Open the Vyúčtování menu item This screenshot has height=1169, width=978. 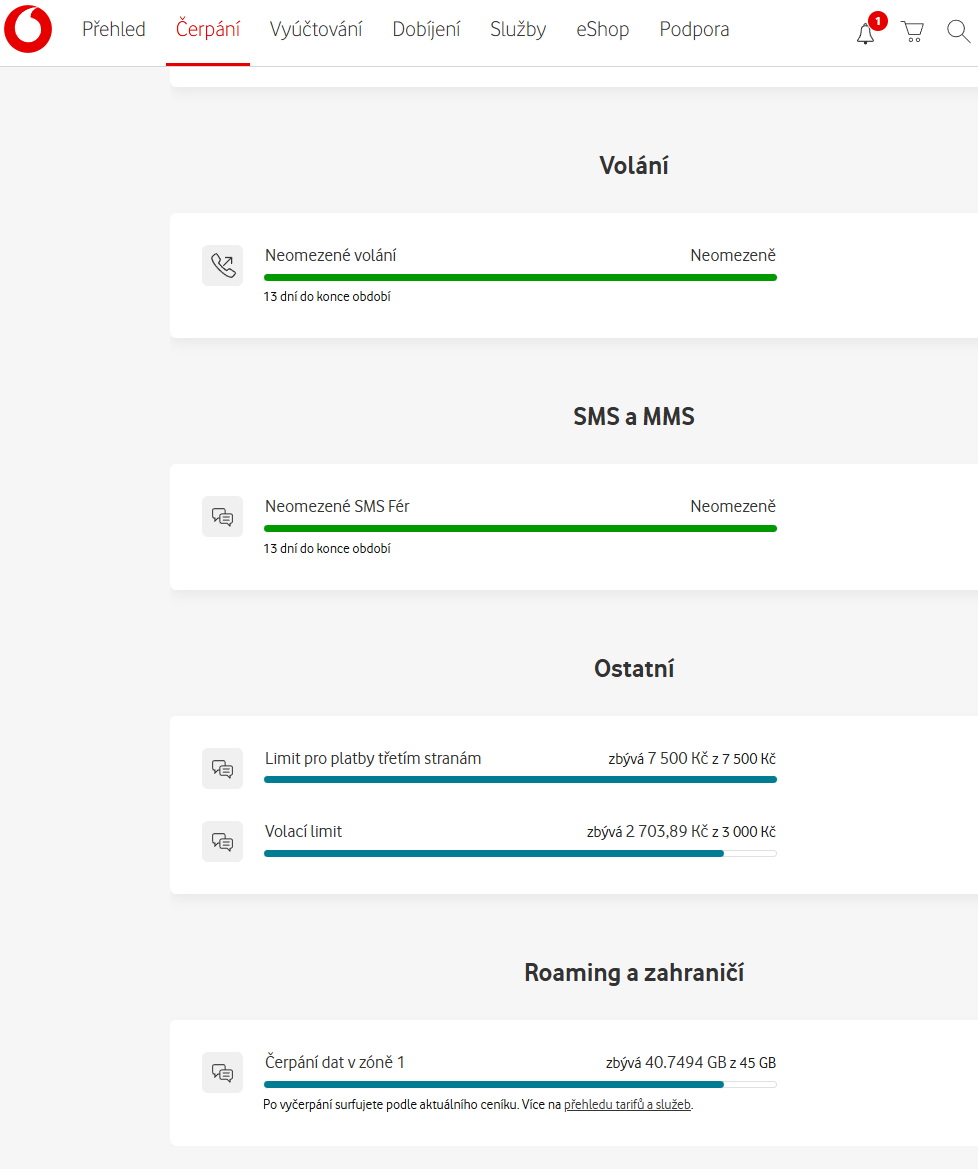(316, 30)
